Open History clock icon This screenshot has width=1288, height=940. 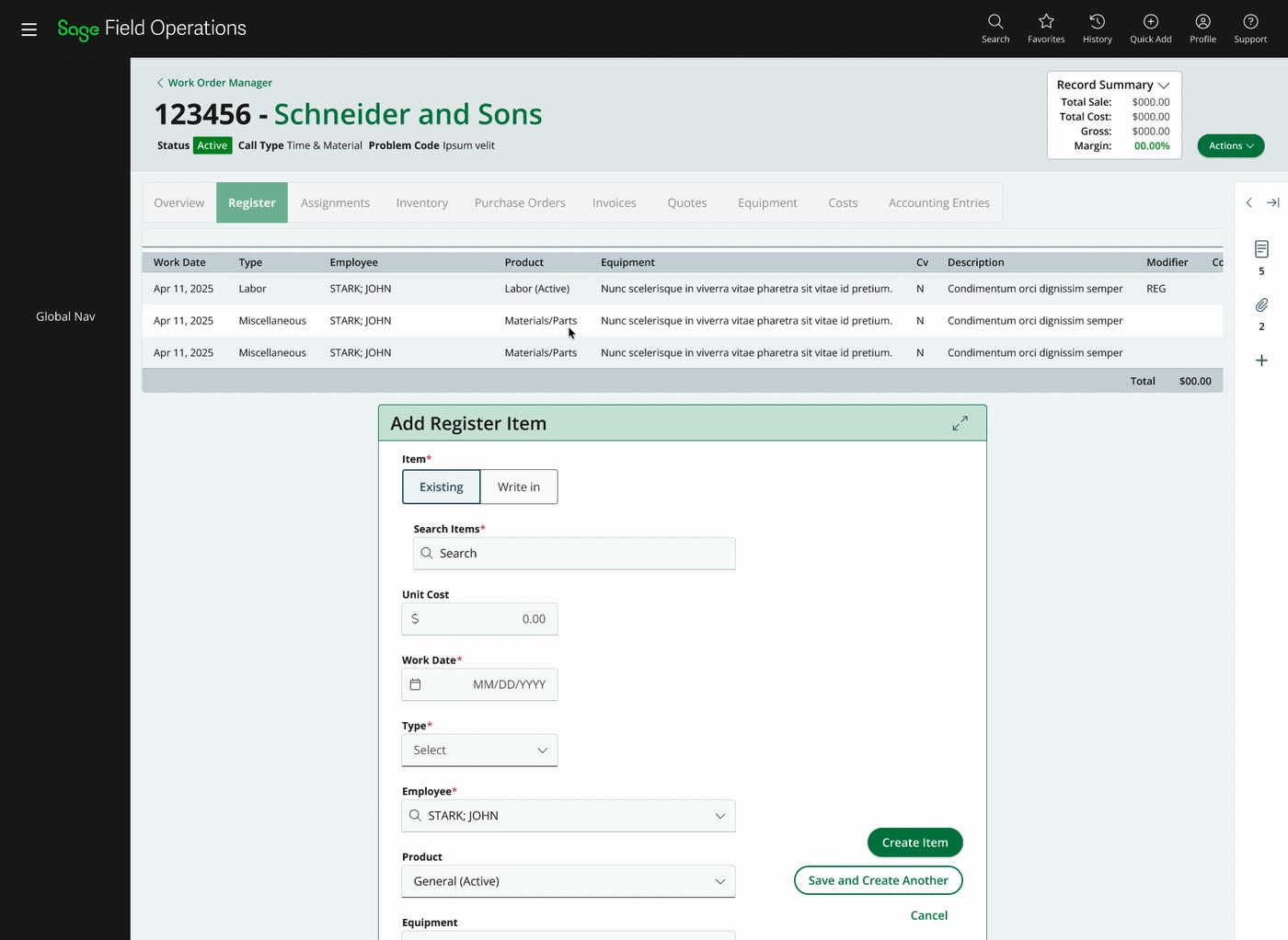point(1097,28)
